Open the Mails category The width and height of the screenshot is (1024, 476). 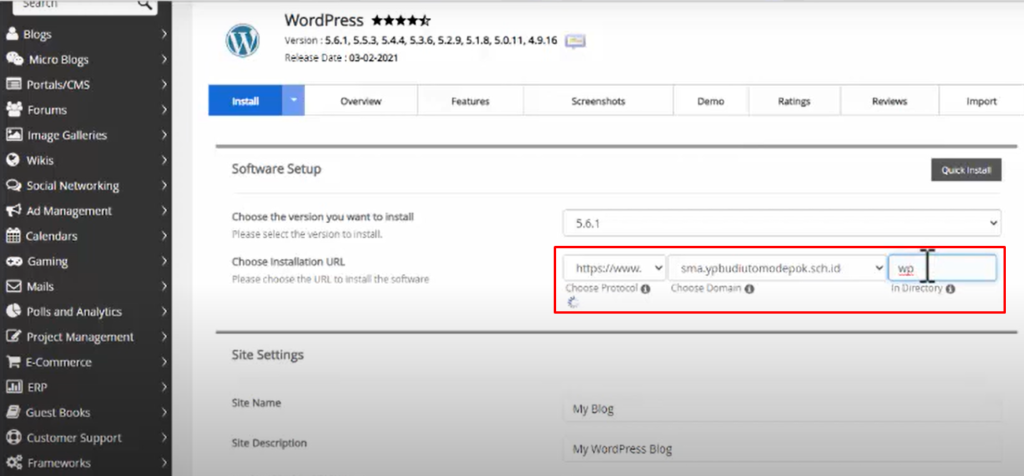[x=86, y=287]
